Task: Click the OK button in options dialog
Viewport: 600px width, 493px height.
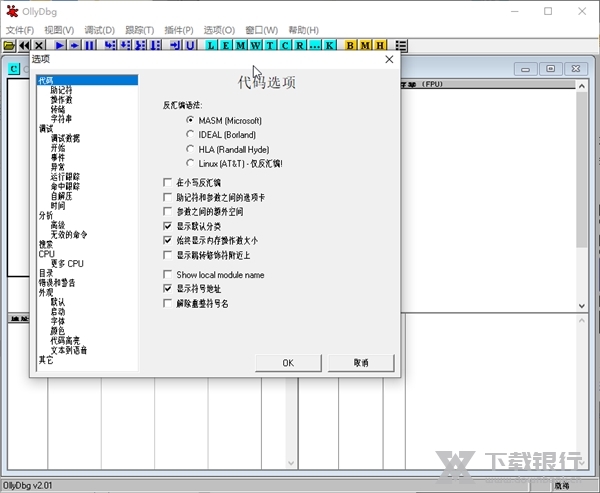Action: point(288,362)
